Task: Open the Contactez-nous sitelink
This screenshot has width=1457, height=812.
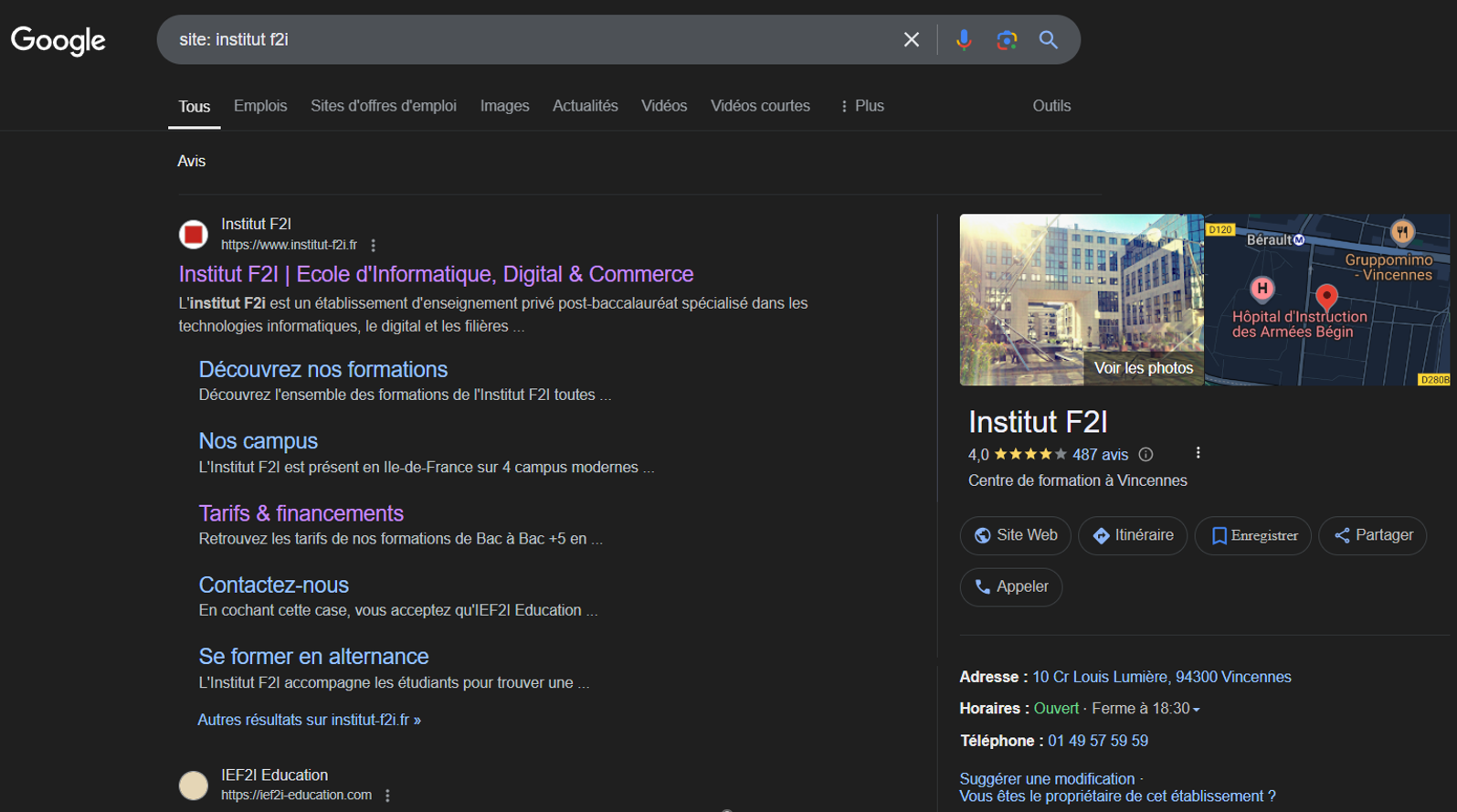Action: pyautogui.click(x=274, y=585)
